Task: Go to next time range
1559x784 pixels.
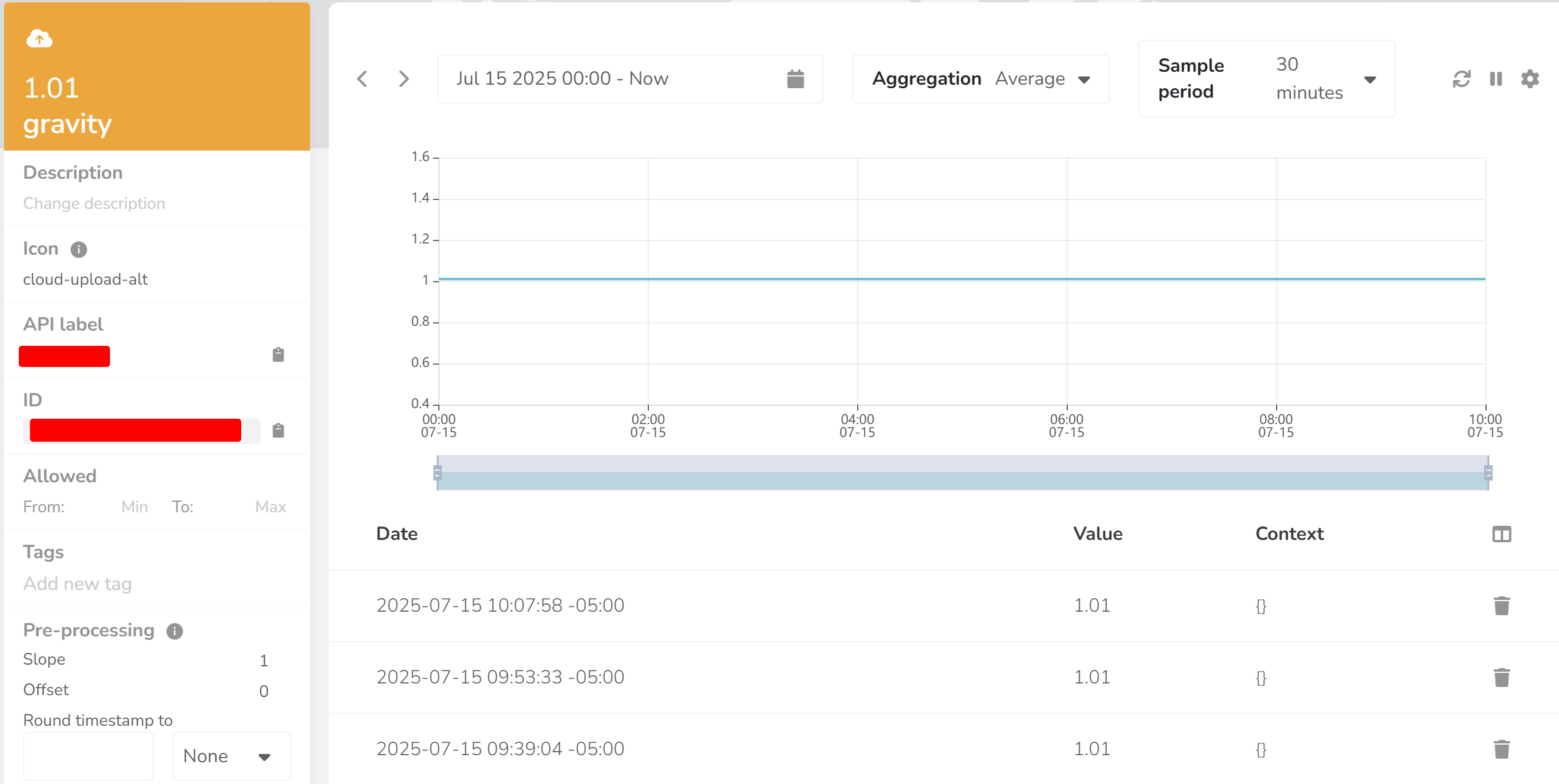Action: point(404,79)
